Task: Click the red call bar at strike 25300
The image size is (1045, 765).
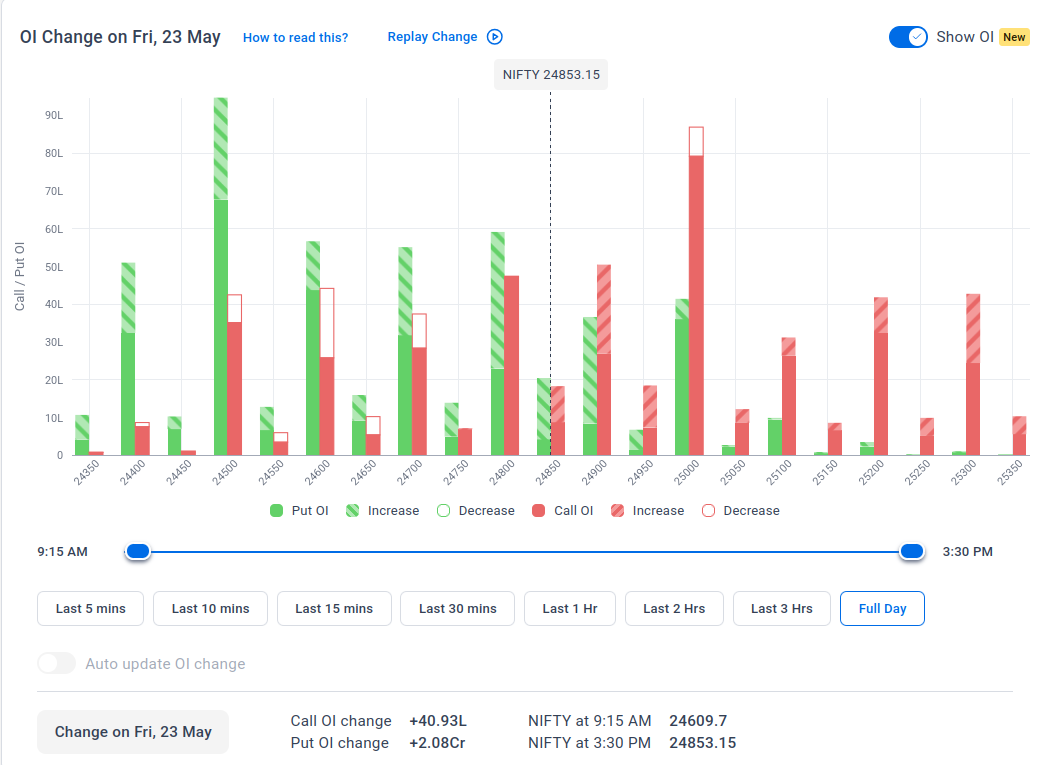Action: pos(973,375)
